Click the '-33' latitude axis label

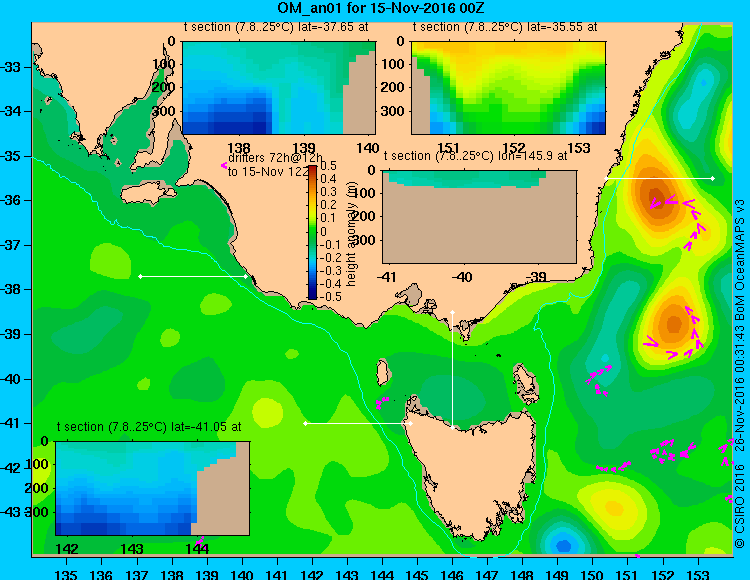(x=11, y=67)
